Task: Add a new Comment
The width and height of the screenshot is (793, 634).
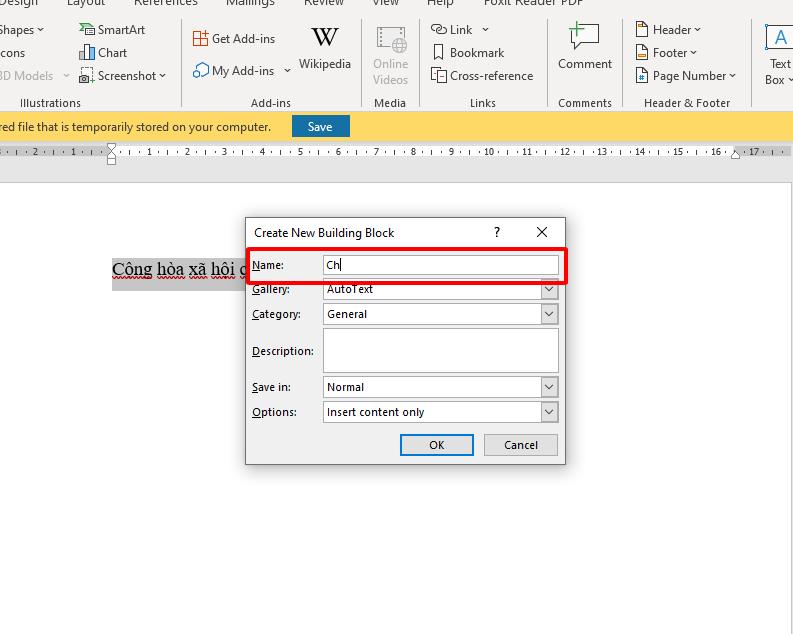Action: pos(585,46)
